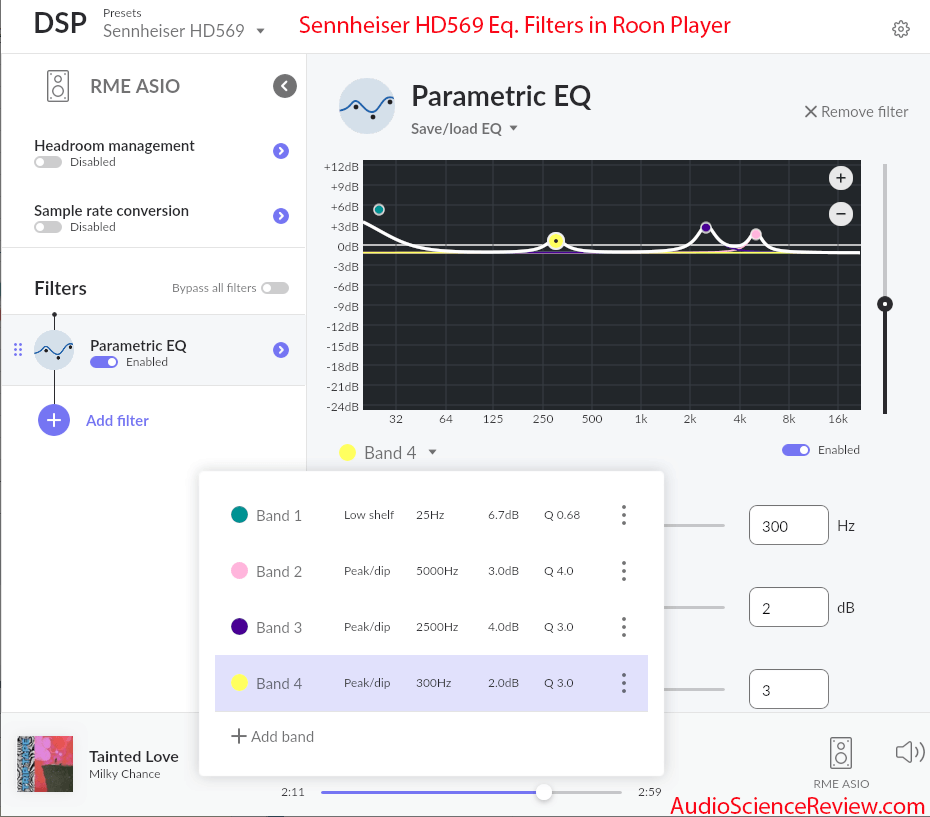This screenshot has height=817, width=930.
Task: Select Band 2 5000Hz row
Action: point(431,571)
